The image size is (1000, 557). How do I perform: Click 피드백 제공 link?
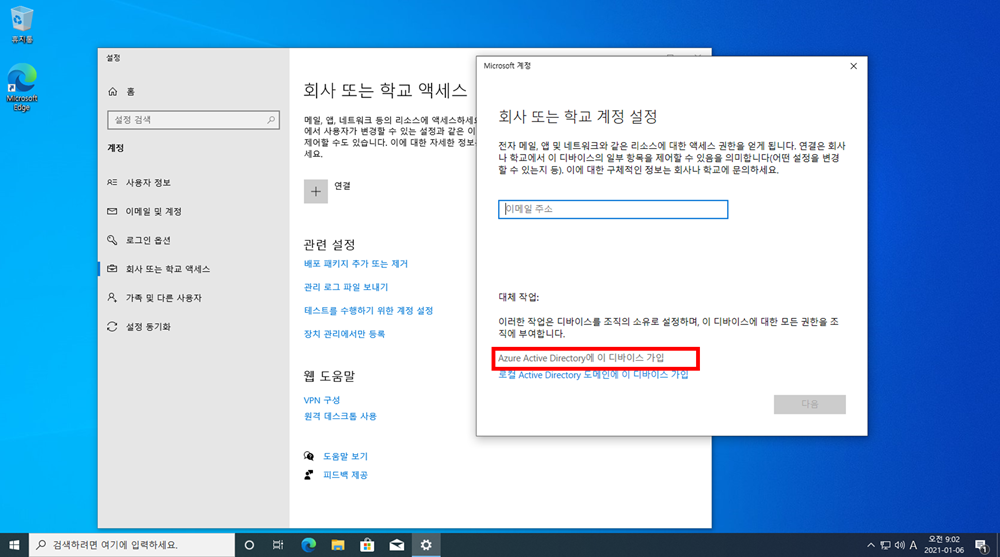tap(345, 475)
